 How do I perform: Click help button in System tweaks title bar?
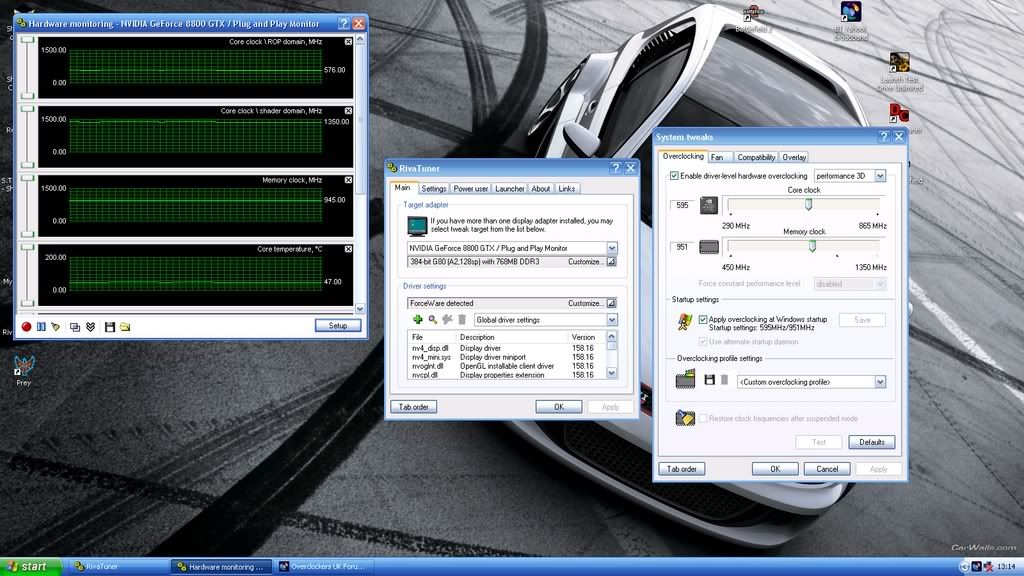[x=884, y=136]
